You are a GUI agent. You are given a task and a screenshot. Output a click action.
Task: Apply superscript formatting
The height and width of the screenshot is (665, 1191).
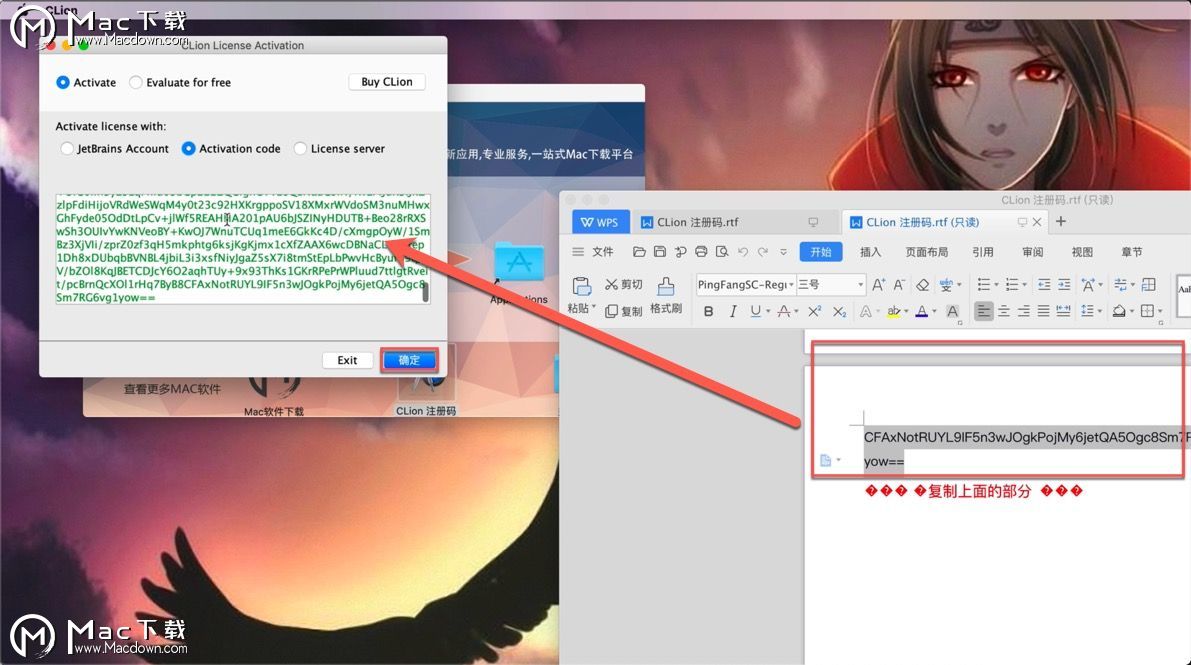click(814, 311)
